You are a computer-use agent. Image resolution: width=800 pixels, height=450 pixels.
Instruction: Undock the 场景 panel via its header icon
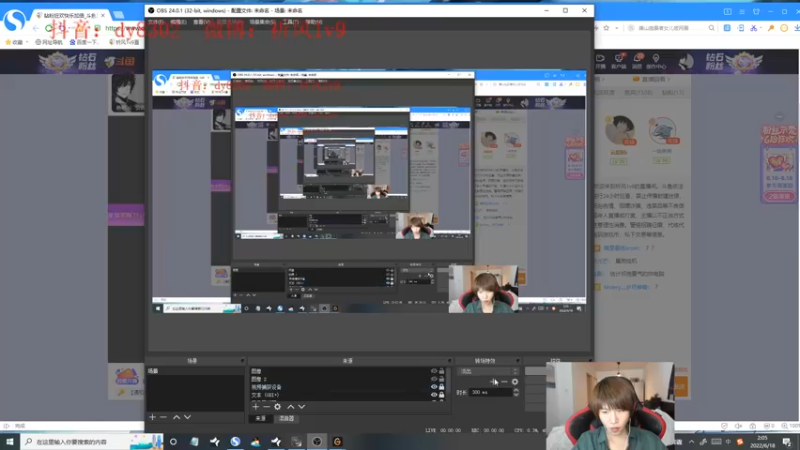[242, 361]
